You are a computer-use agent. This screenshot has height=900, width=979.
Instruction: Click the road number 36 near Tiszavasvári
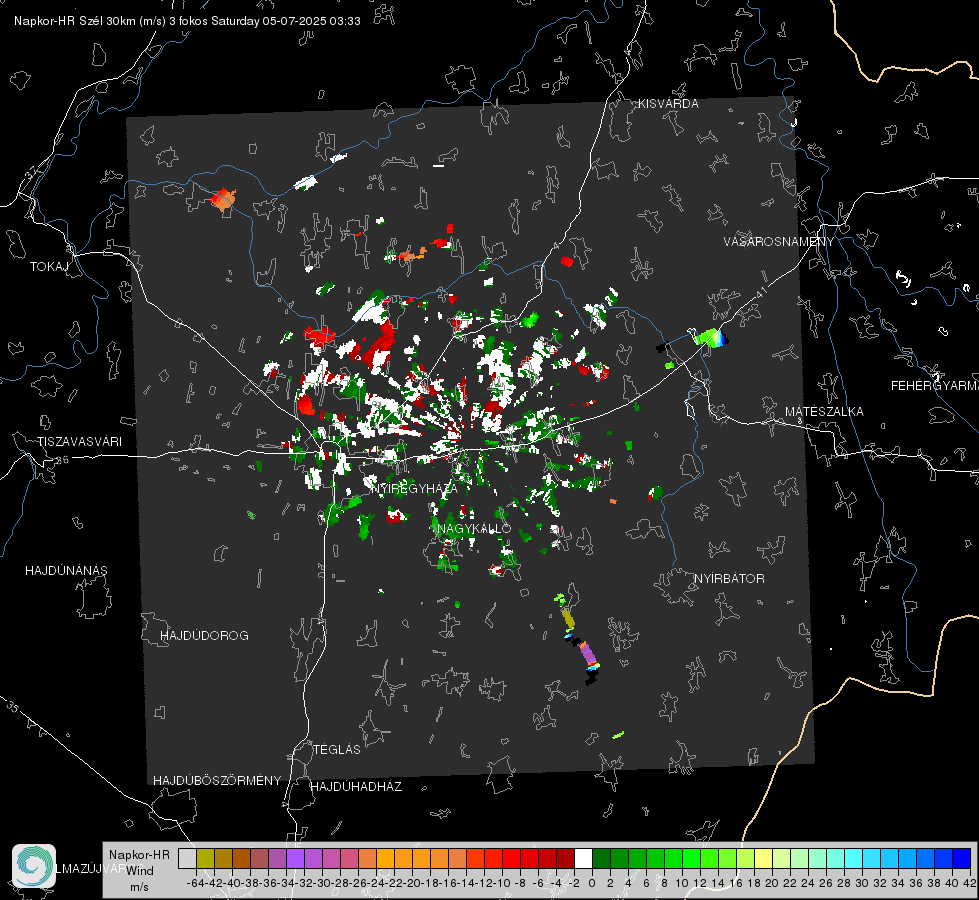(62, 460)
